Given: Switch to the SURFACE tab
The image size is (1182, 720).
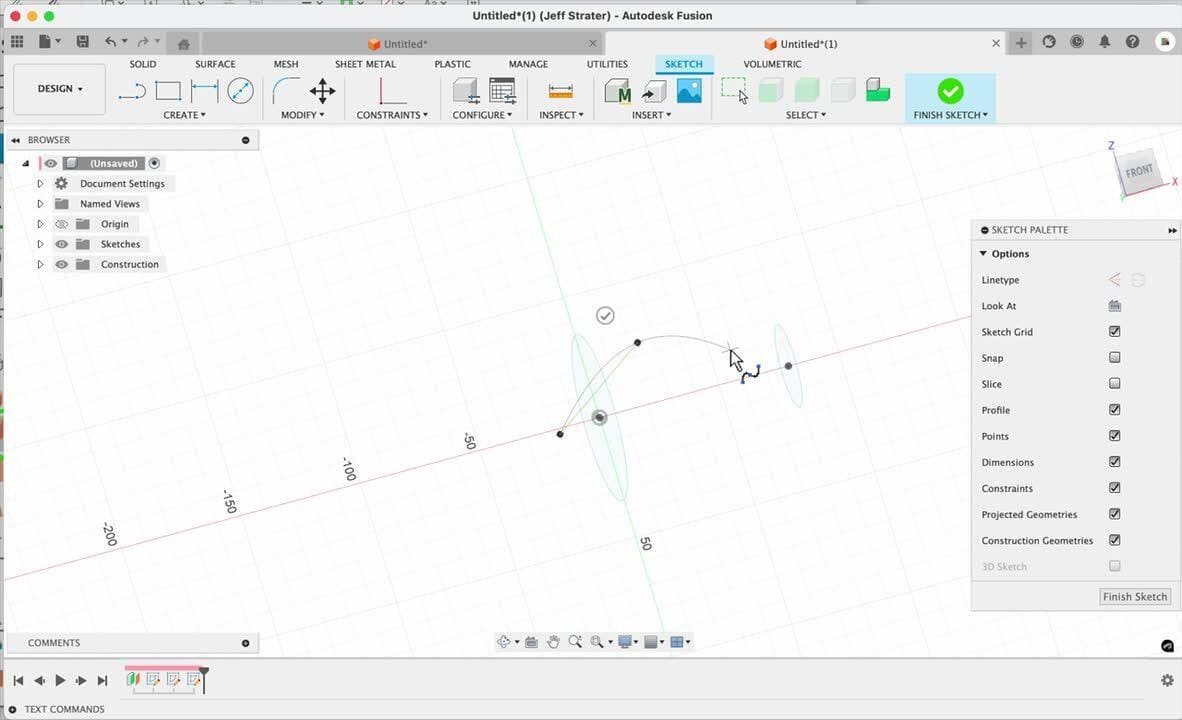Looking at the screenshot, I should [215, 64].
